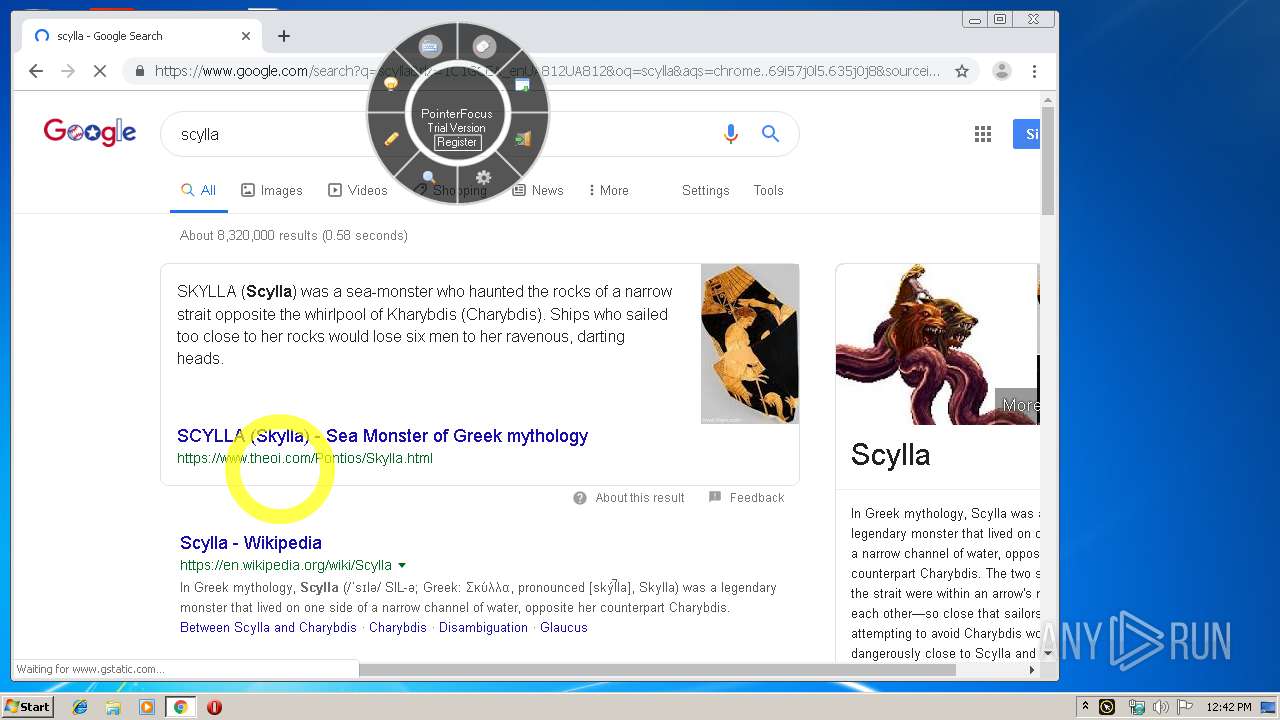Click the horizontal page scrollbar
1280x720 pixels.
tap(657, 670)
